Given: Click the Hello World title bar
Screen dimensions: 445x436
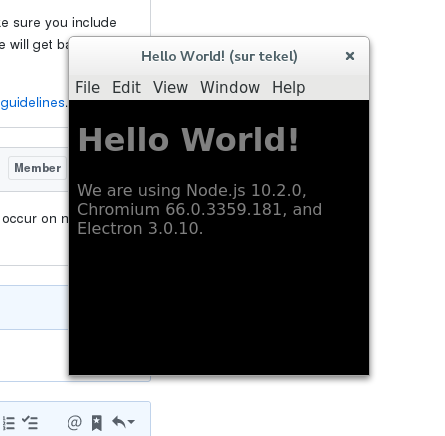Looking at the screenshot, I should [219, 56].
